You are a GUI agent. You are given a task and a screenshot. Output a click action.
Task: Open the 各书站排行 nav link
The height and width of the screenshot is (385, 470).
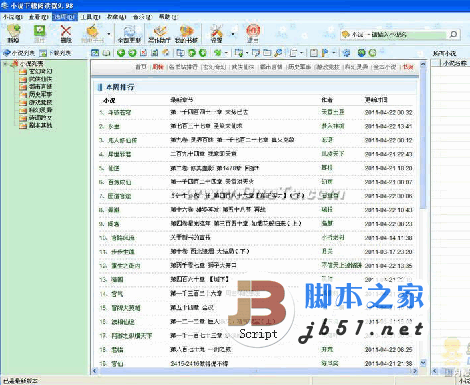(x=183, y=67)
